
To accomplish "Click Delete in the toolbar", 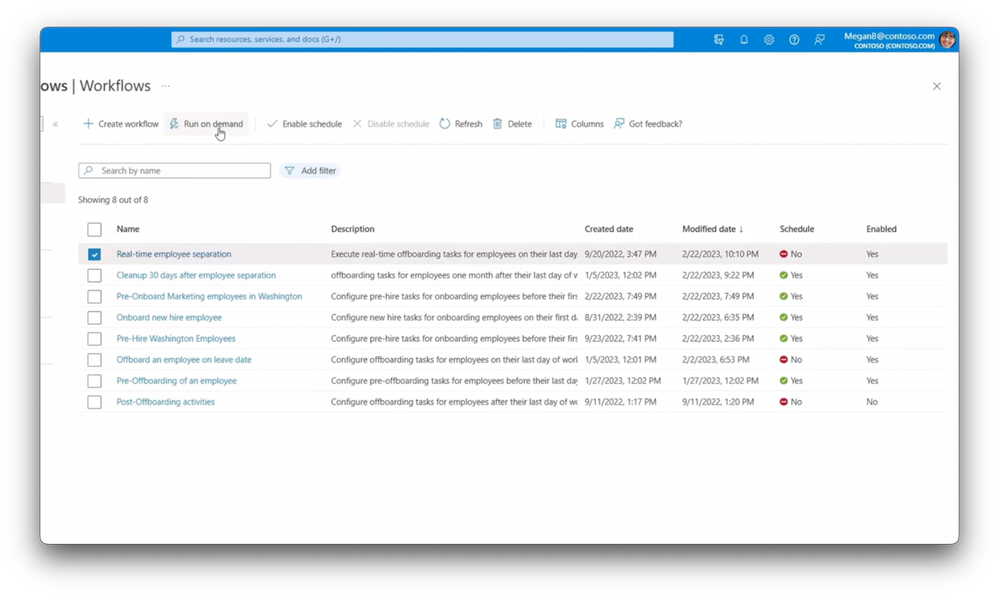I will (512, 124).
